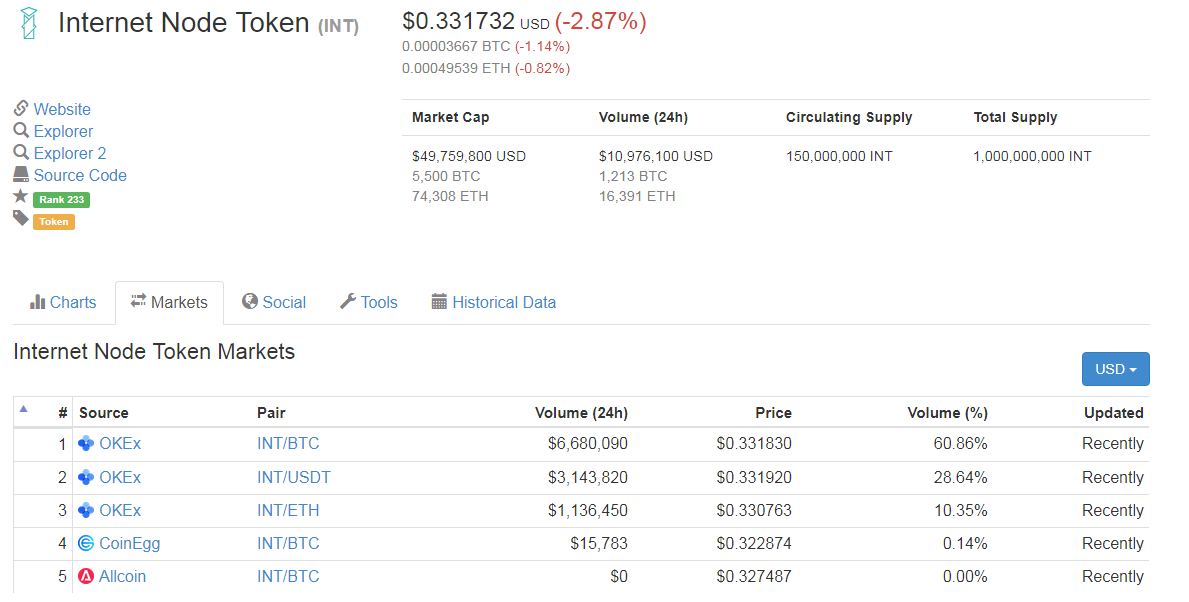The width and height of the screenshot is (1189, 602).
Task: Open the Tools tab
Action: point(369,302)
